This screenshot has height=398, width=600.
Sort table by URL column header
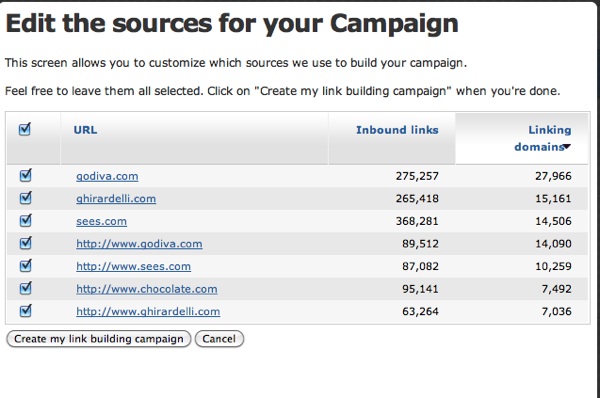point(85,130)
